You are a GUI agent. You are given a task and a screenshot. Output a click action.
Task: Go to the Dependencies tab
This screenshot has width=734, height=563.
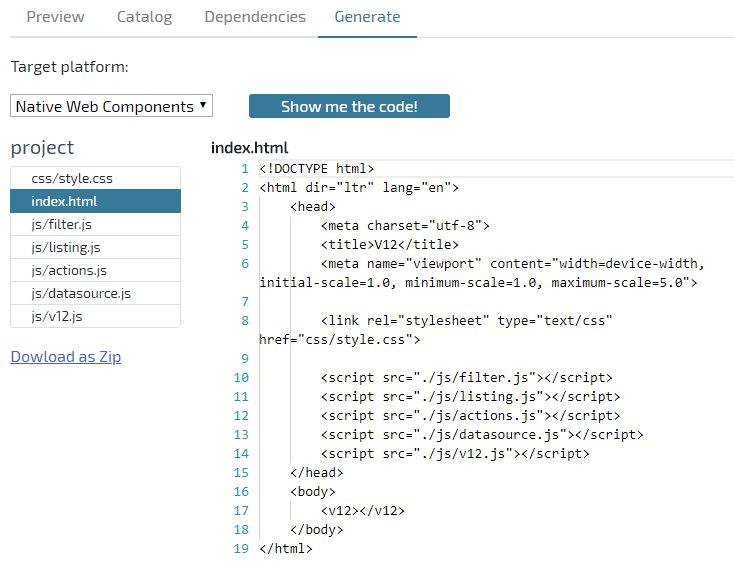pyautogui.click(x=255, y=17)
